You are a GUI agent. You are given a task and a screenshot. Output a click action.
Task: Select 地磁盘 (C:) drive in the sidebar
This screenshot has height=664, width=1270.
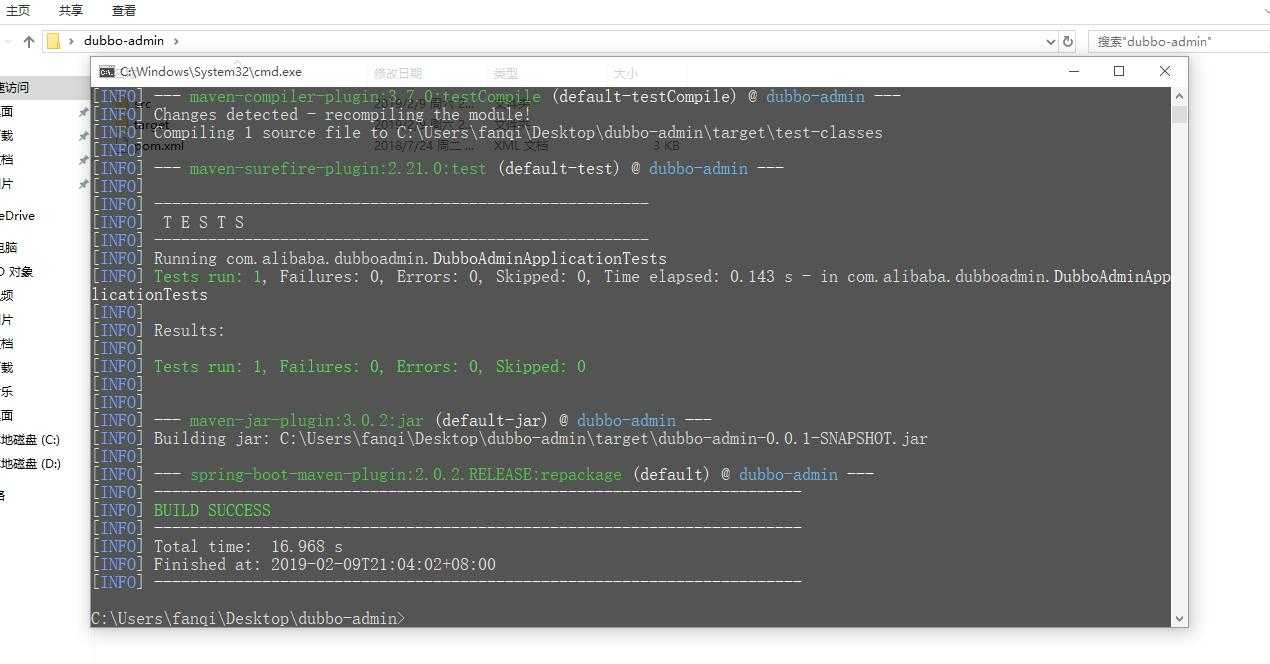tap(30, 439)
